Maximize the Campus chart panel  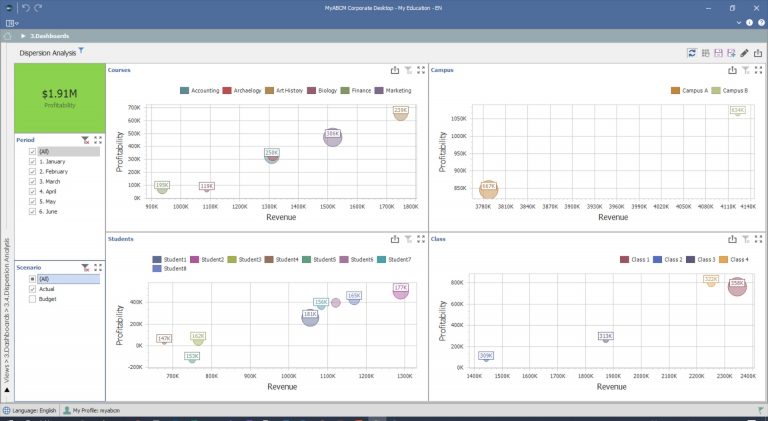click(759, 70)
